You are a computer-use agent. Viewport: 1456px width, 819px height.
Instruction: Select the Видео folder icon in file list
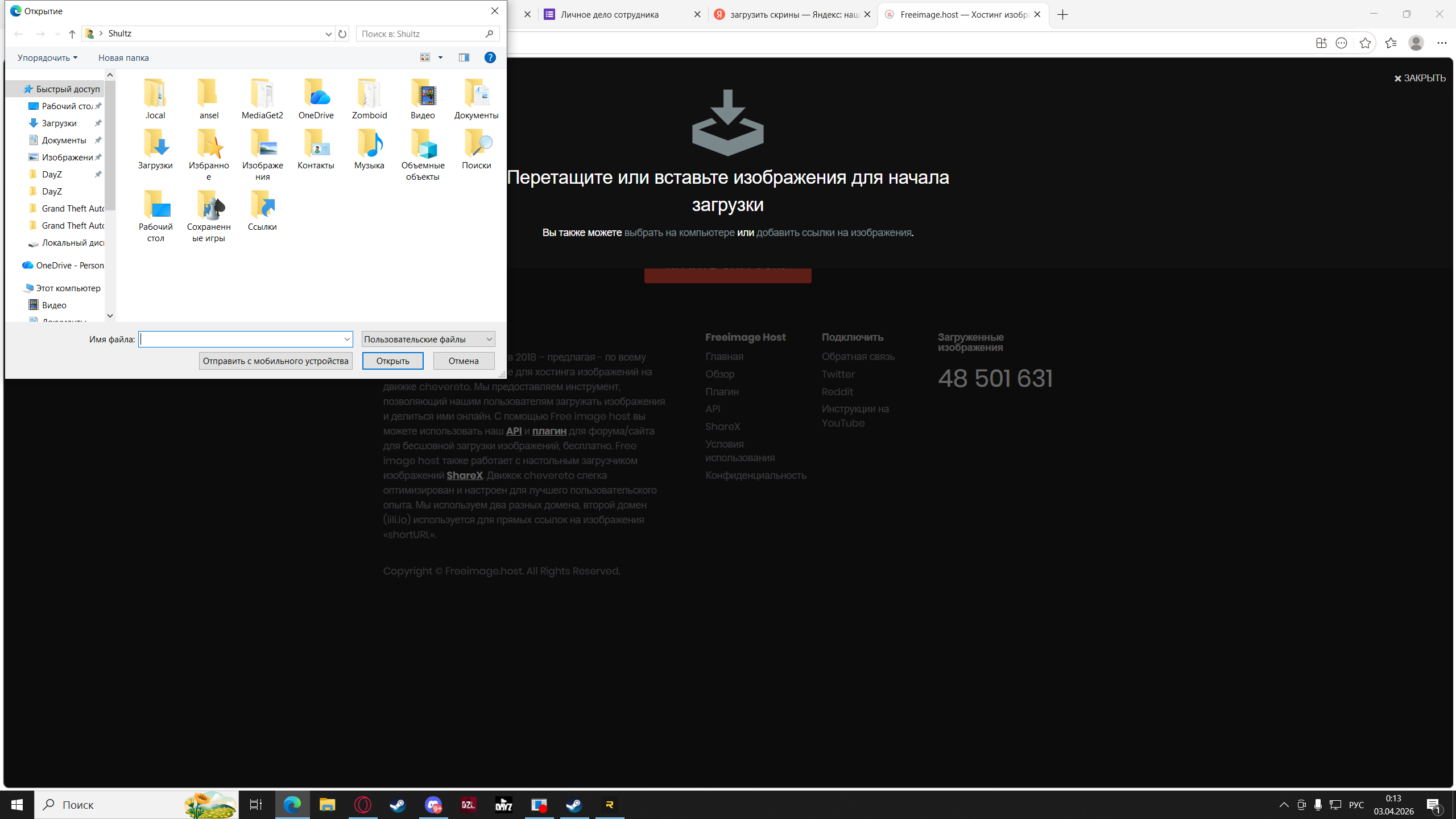[423, 99]
